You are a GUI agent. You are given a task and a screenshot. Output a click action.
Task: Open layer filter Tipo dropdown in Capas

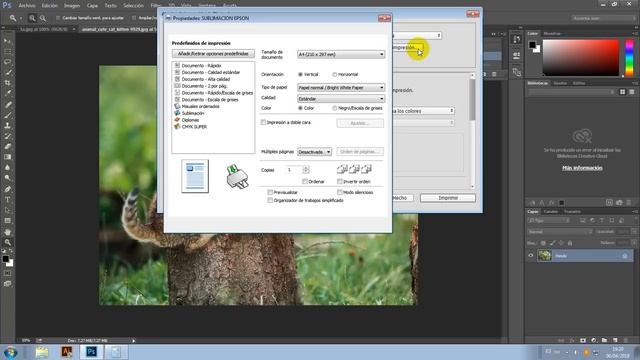click(x=549, y=220)
